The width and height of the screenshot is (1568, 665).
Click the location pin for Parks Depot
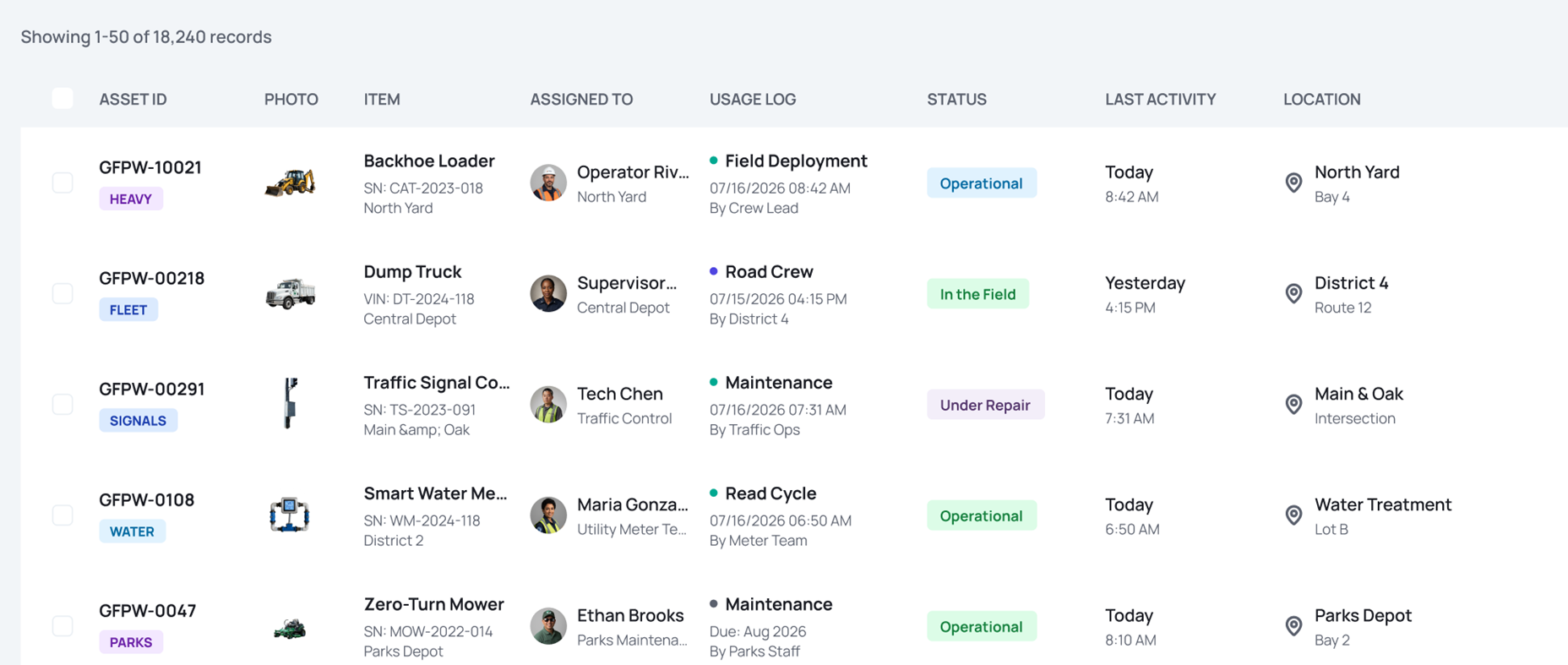pos(1293,625)
